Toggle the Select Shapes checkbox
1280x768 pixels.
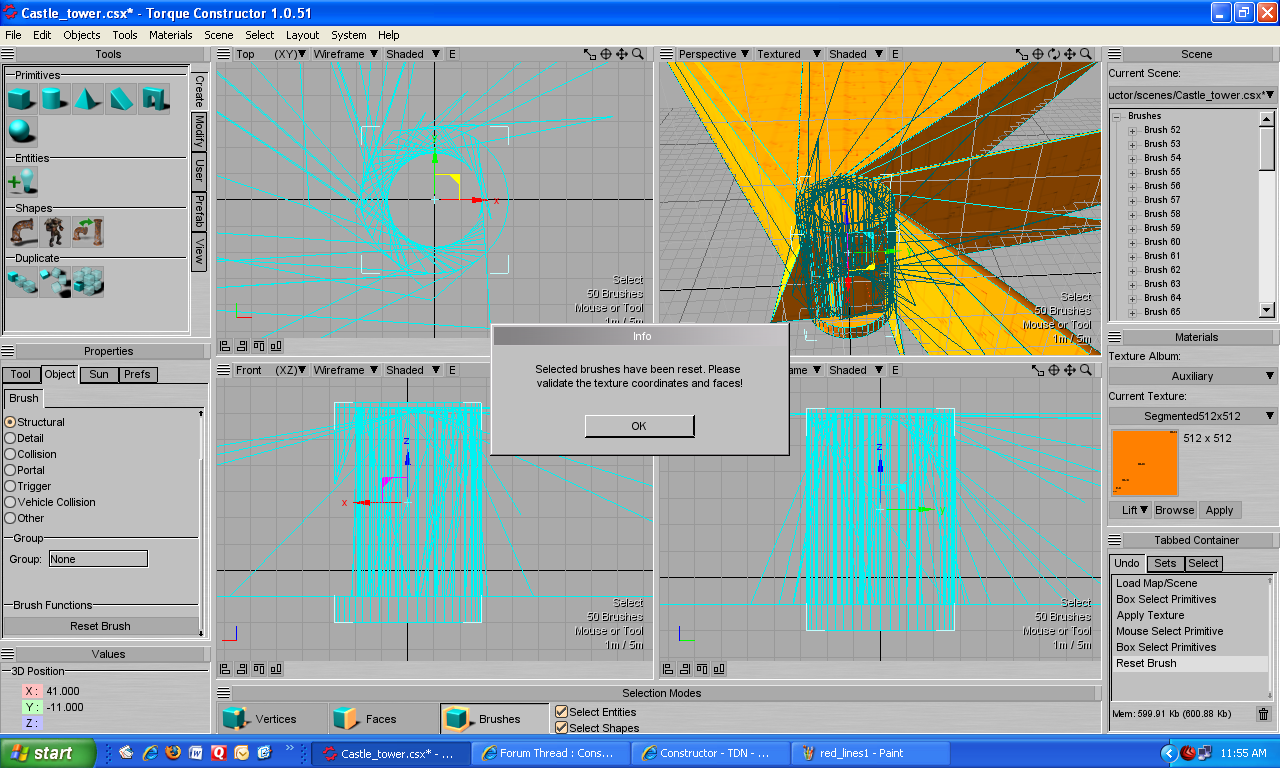(561, 728)
